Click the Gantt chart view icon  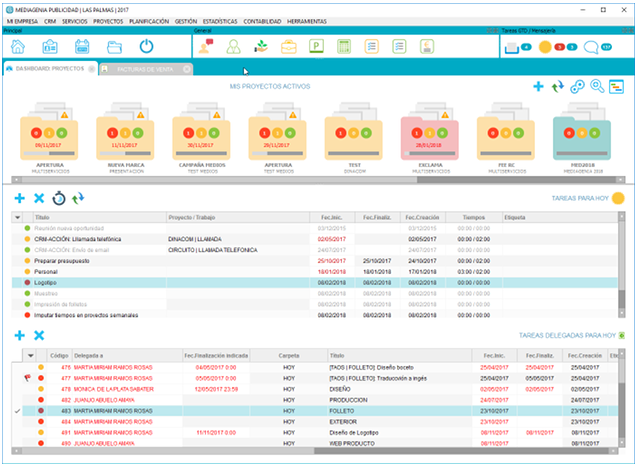pos(616,87)
